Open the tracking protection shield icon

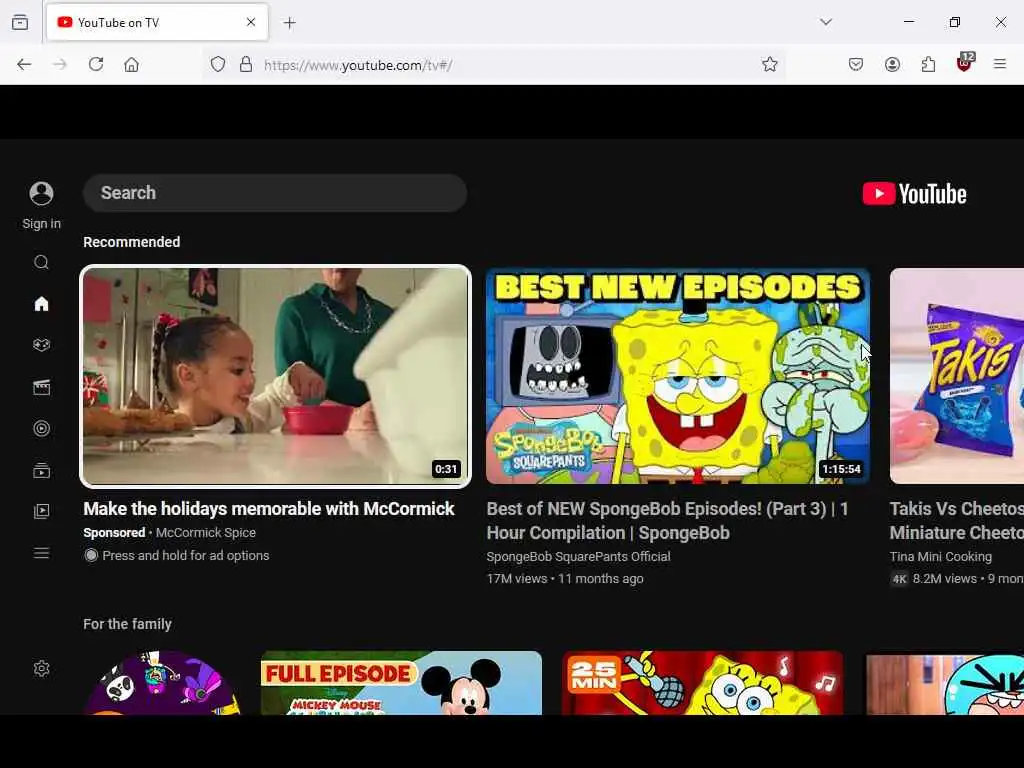tap(218, 64)
